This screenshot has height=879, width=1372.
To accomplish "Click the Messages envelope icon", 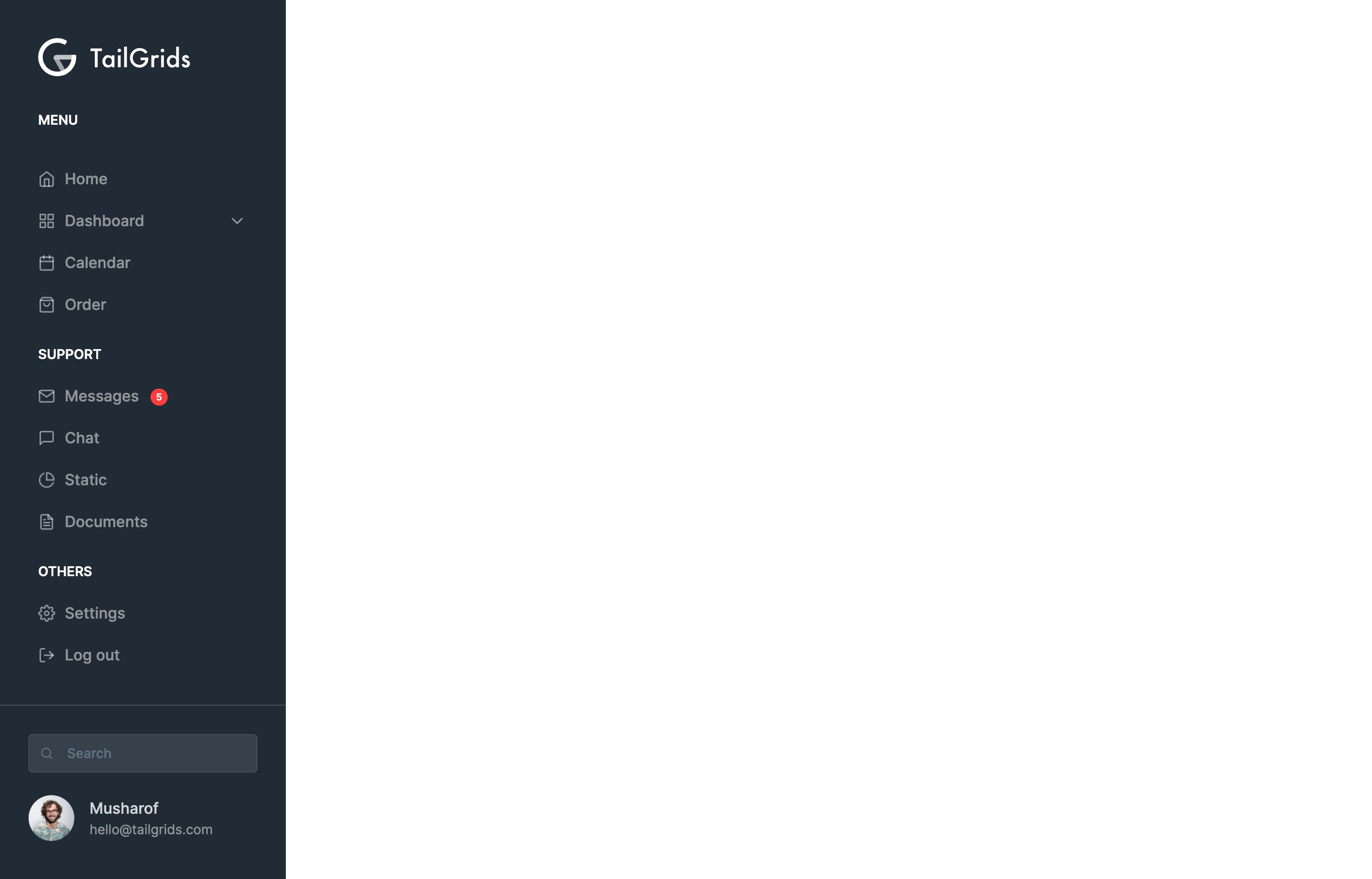I will (x=46, y=396).
